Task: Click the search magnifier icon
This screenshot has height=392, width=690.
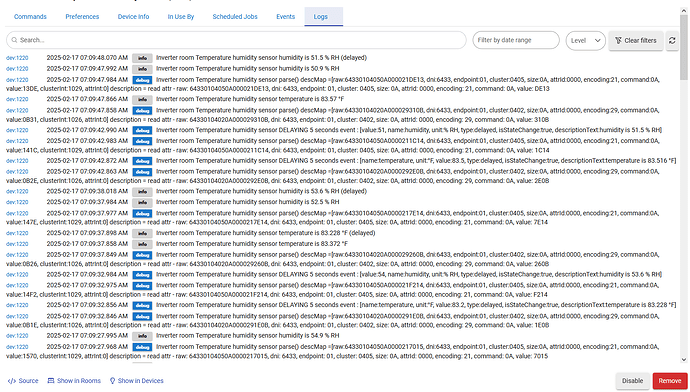Action: 15,40
